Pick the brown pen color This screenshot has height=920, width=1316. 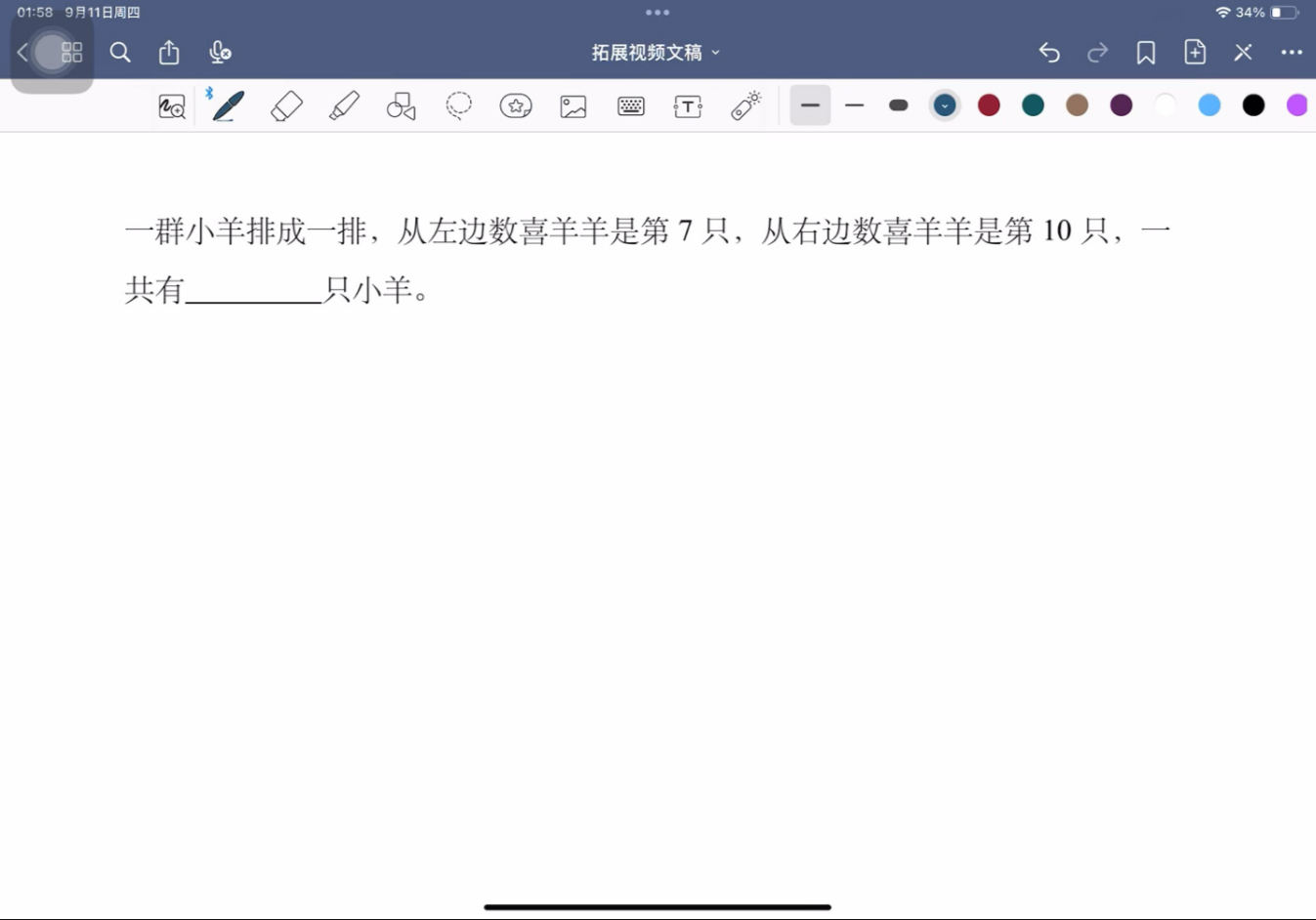click(1078, 105)
